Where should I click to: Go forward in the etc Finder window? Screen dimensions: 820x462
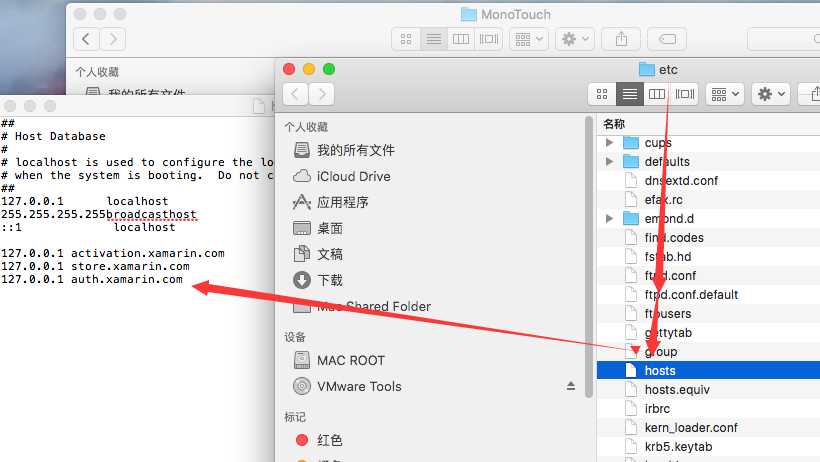(x=322, y=94)
